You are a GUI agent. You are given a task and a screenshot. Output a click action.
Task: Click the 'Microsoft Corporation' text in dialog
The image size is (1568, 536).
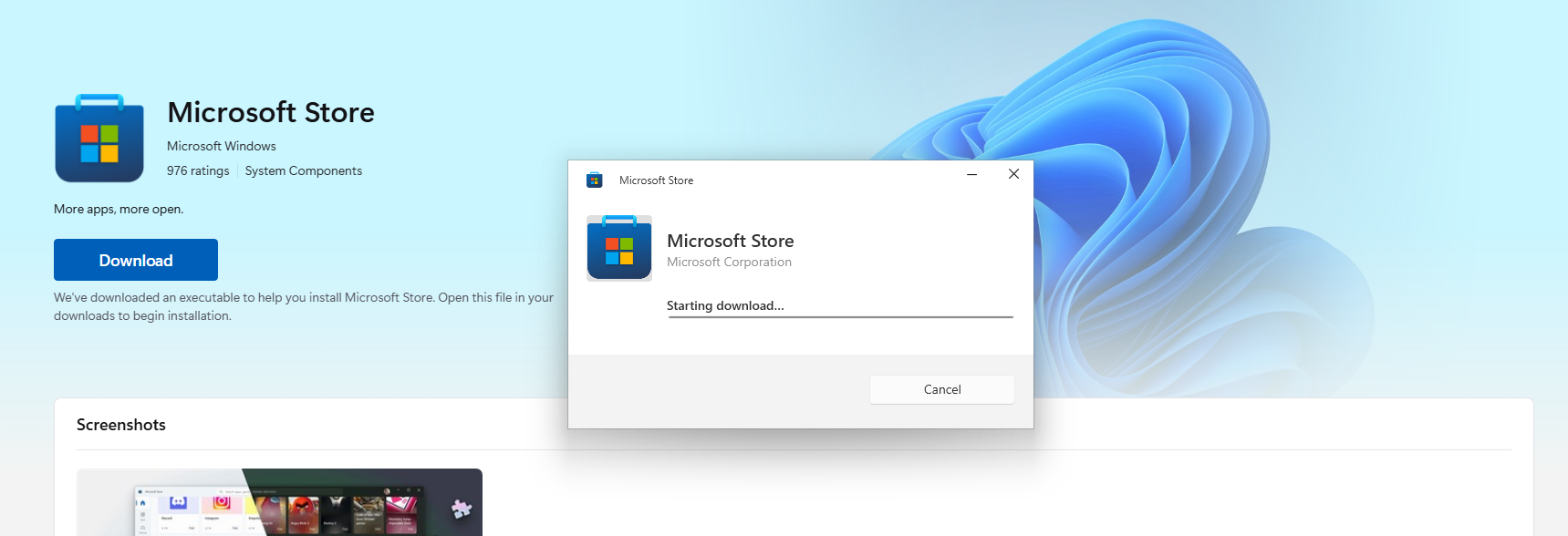point(729,262)
